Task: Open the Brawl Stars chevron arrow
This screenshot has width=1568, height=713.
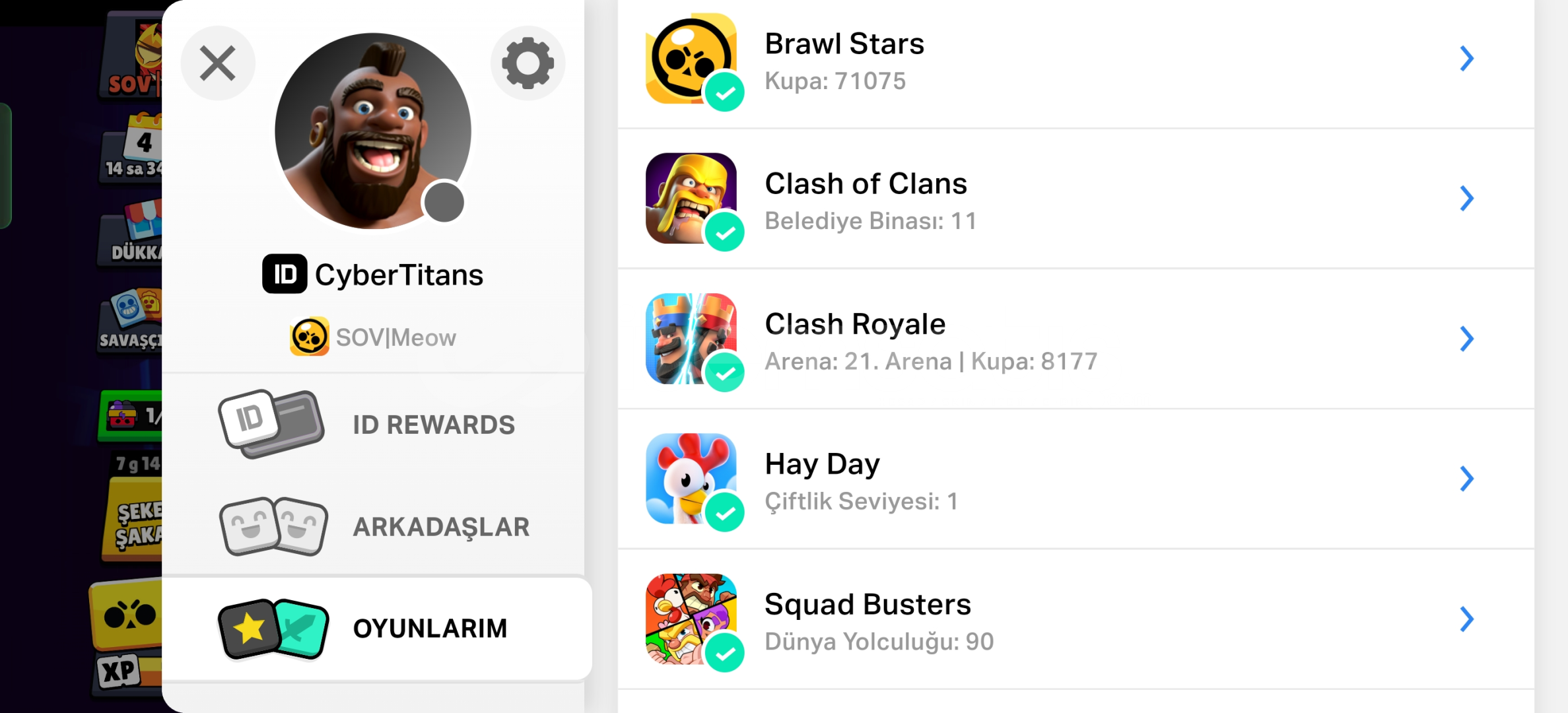Action: tap(1466, 59)
